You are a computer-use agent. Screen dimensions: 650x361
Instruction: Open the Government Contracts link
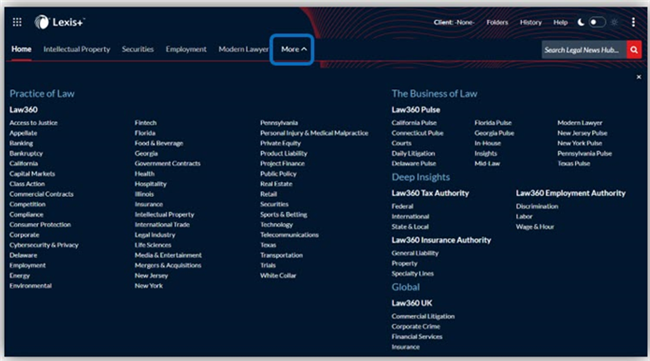pos(167,163)
